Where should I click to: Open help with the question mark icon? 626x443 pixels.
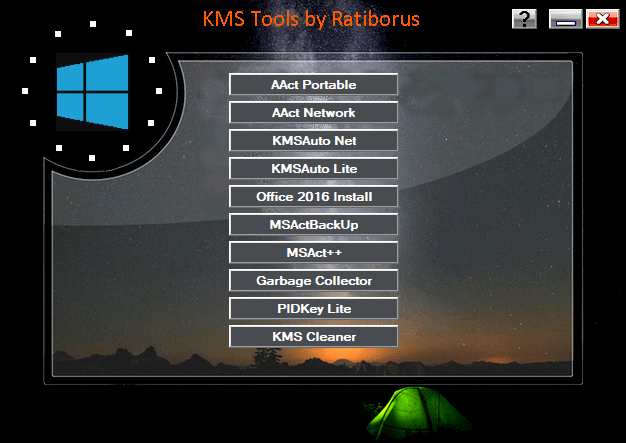pyautogui.click(x=524, y=19)
